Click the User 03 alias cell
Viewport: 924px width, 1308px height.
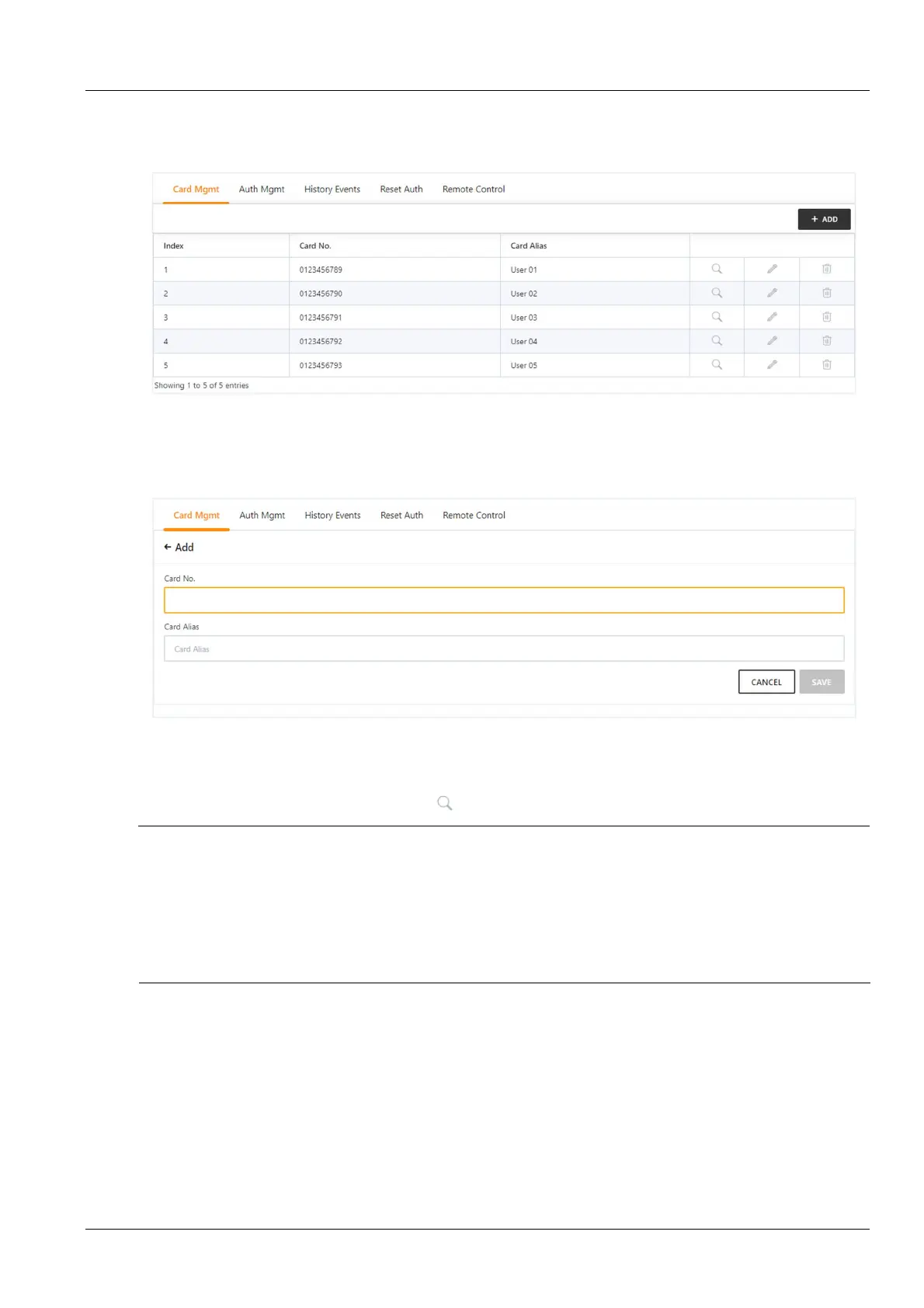pos(595,318)
